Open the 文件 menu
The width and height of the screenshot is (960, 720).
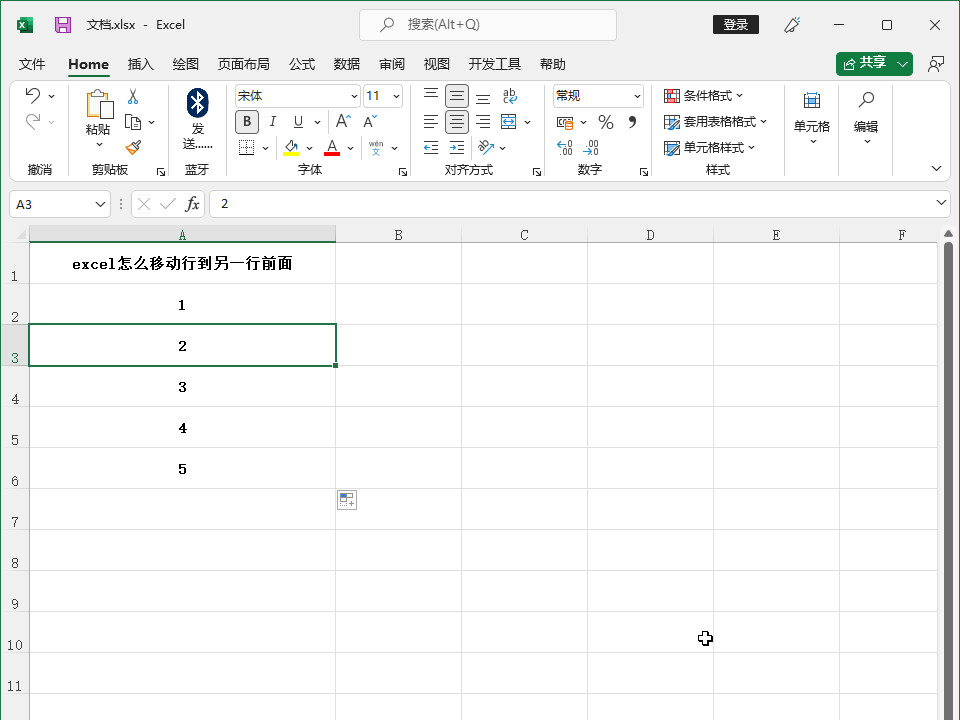(32, 64)
